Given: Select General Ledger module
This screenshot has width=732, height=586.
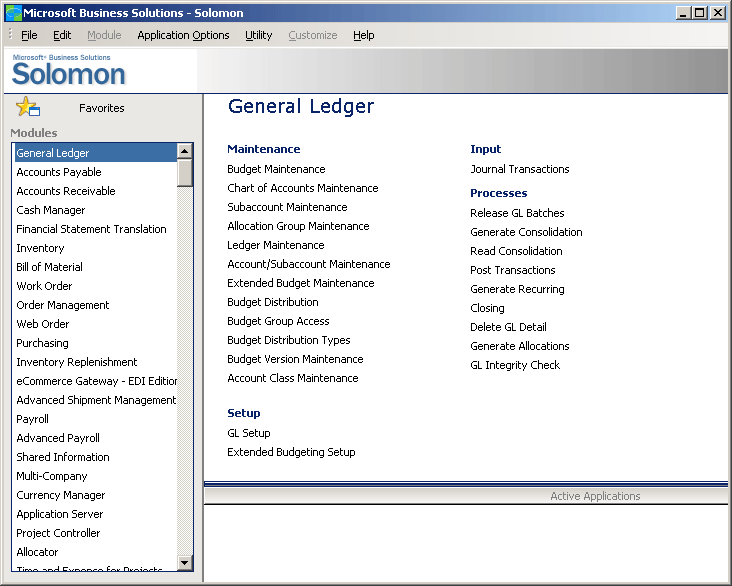Looking at the screenshot, I should [x=95, y=153].
